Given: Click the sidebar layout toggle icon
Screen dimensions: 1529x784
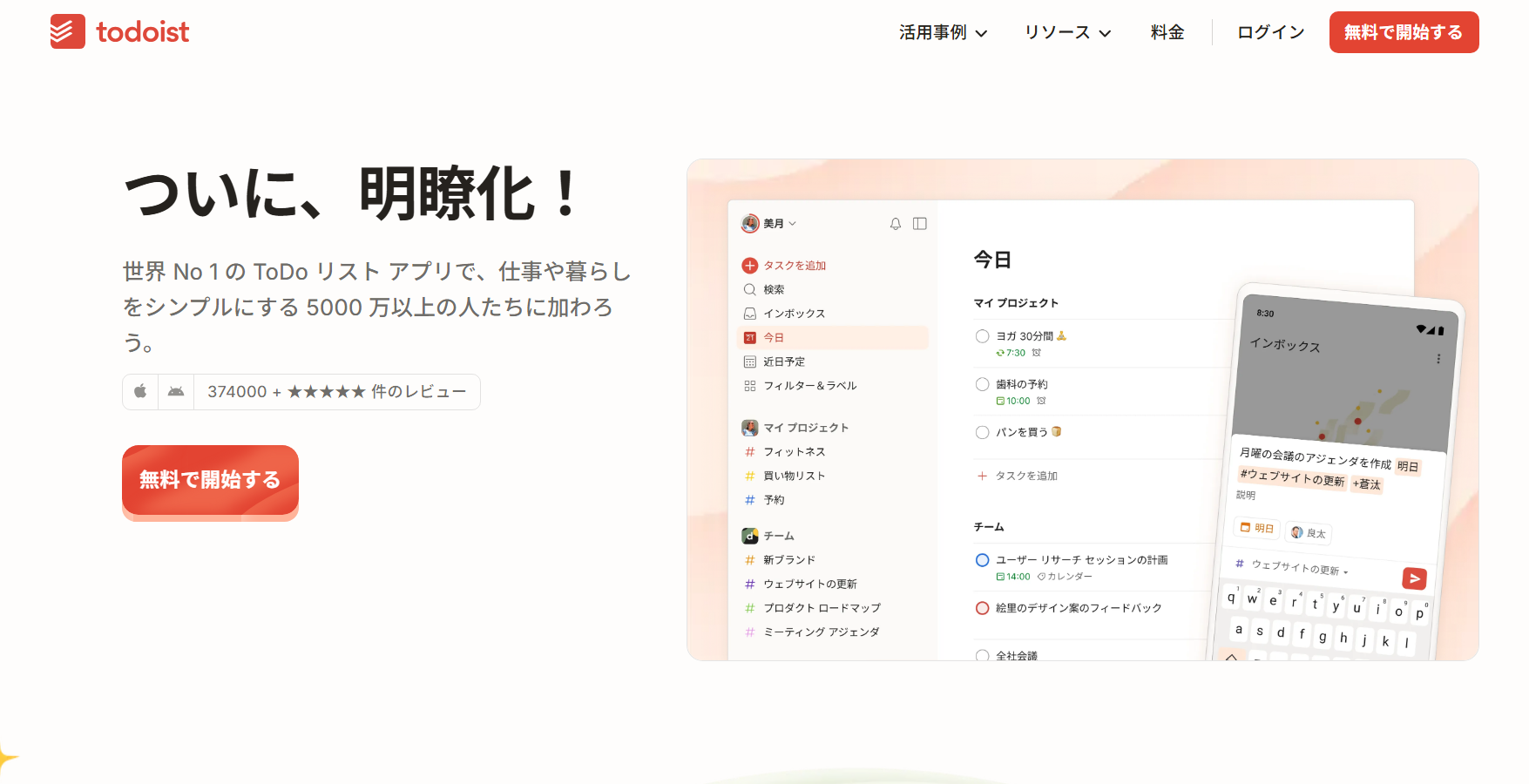Looking at the screenshot, I should coord(919,224).
